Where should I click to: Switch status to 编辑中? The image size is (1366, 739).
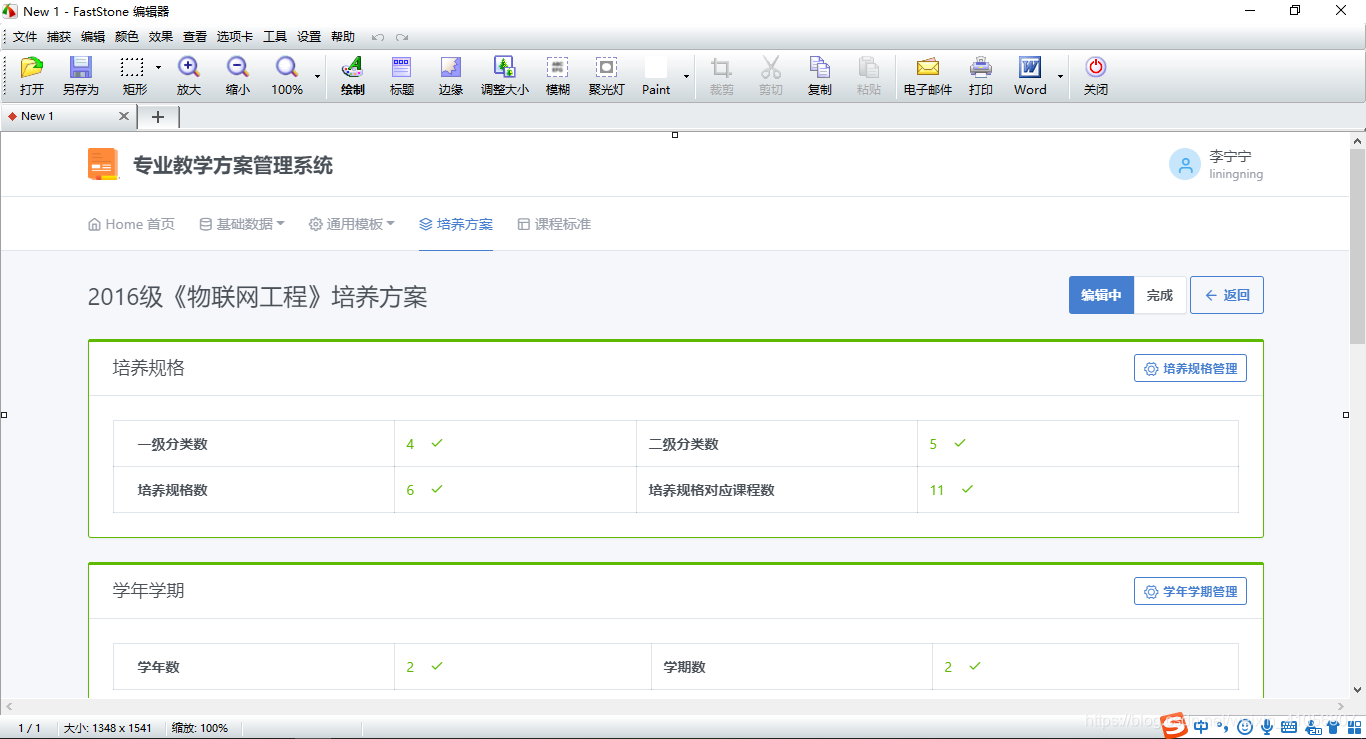[x=1101, y=295]
